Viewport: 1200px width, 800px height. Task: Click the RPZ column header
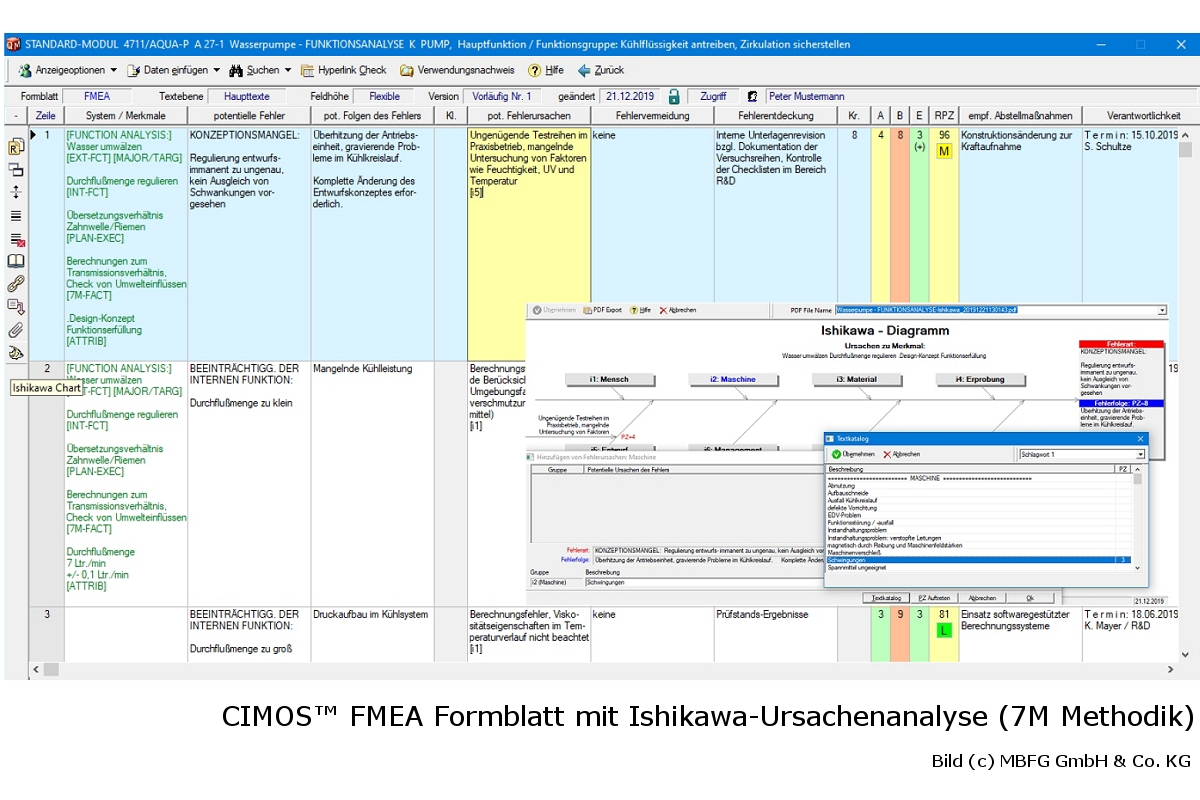(944, 116)
